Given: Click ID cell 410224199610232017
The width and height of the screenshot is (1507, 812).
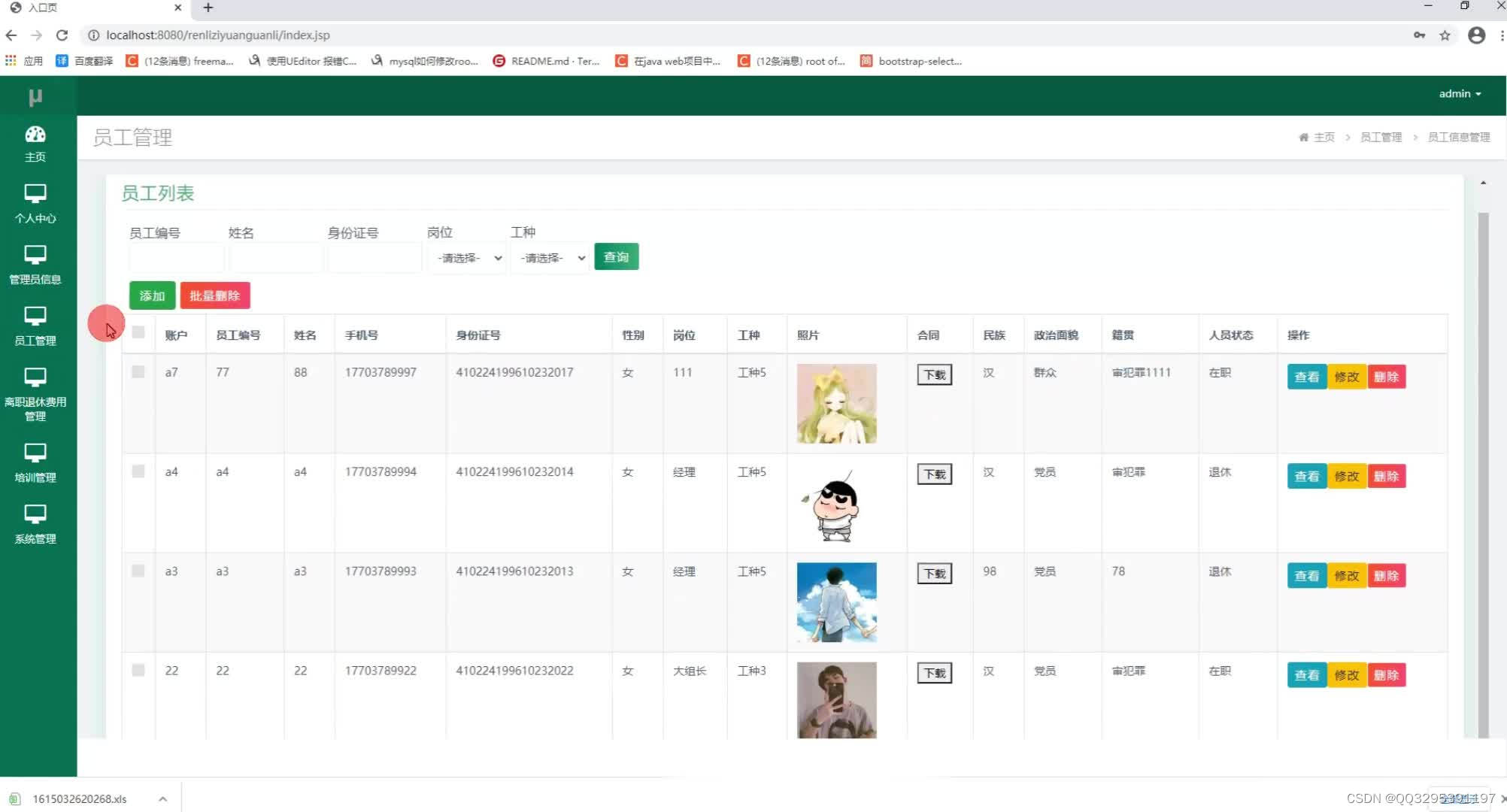Looking at the screenshot, I should click(514, 372).
